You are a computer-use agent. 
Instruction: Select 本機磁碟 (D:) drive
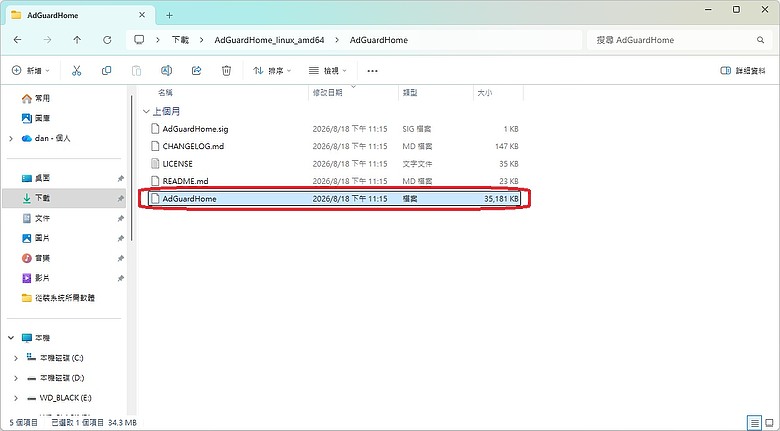coord(55,378)
